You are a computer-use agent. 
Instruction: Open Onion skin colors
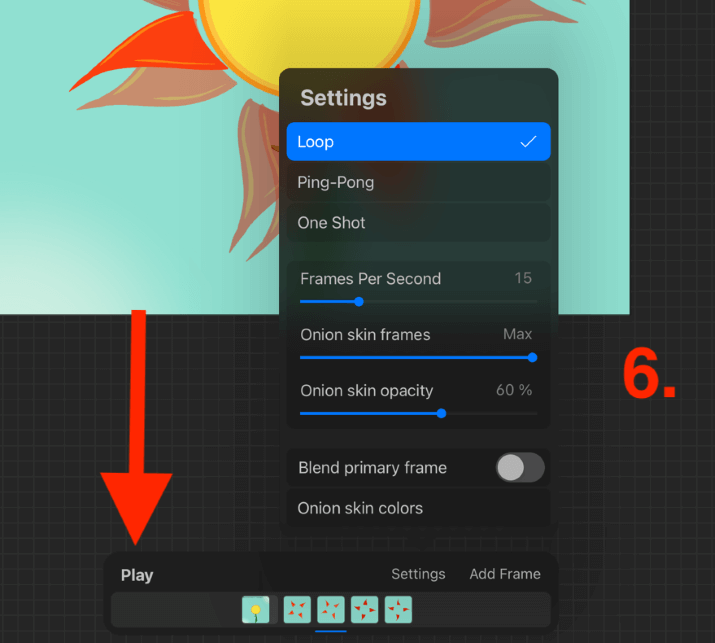click(x=418, y=508)
